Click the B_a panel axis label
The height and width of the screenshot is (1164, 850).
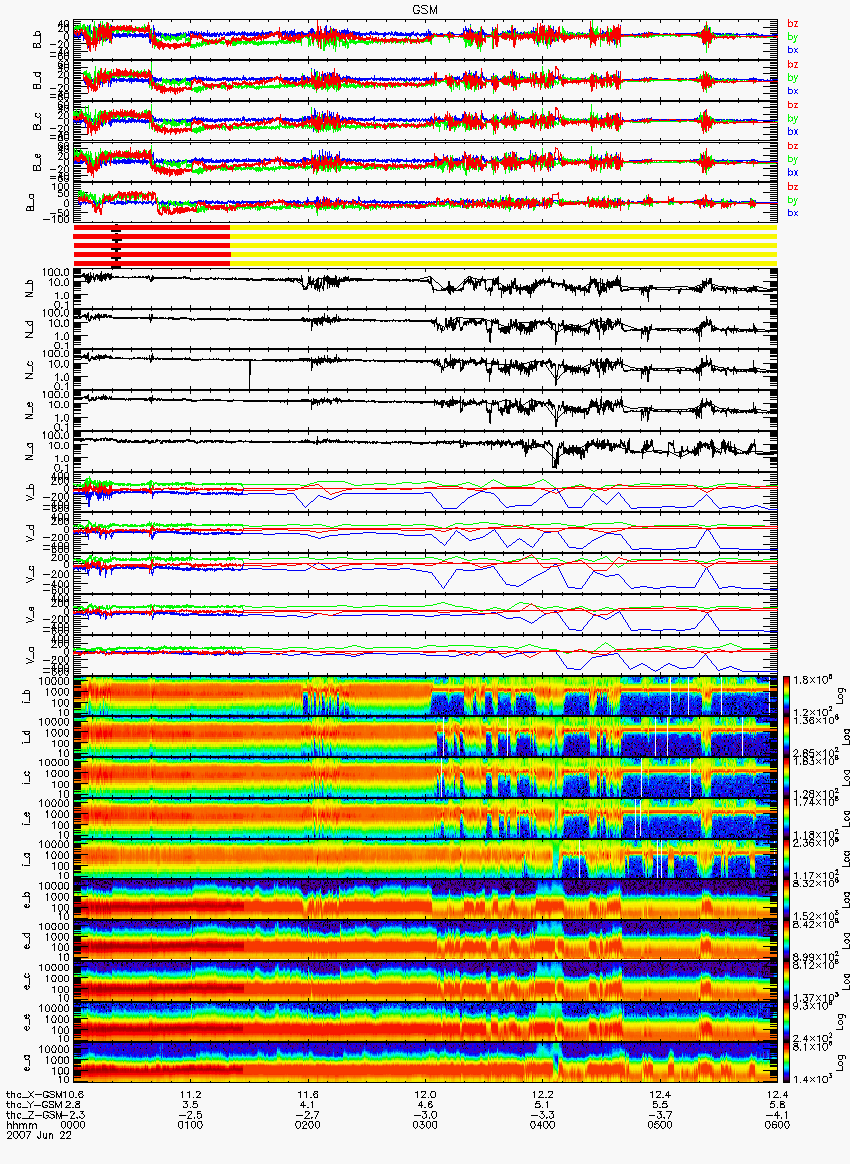tap(30, 203)
